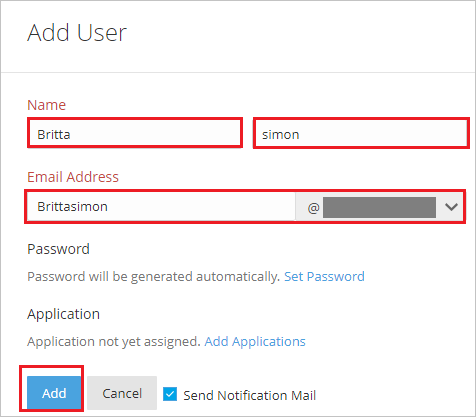Viewport: 476px width, 417px height.
Task: Uncheck the Send Notification Mail checkbox
Action: [x=170, y=394]
